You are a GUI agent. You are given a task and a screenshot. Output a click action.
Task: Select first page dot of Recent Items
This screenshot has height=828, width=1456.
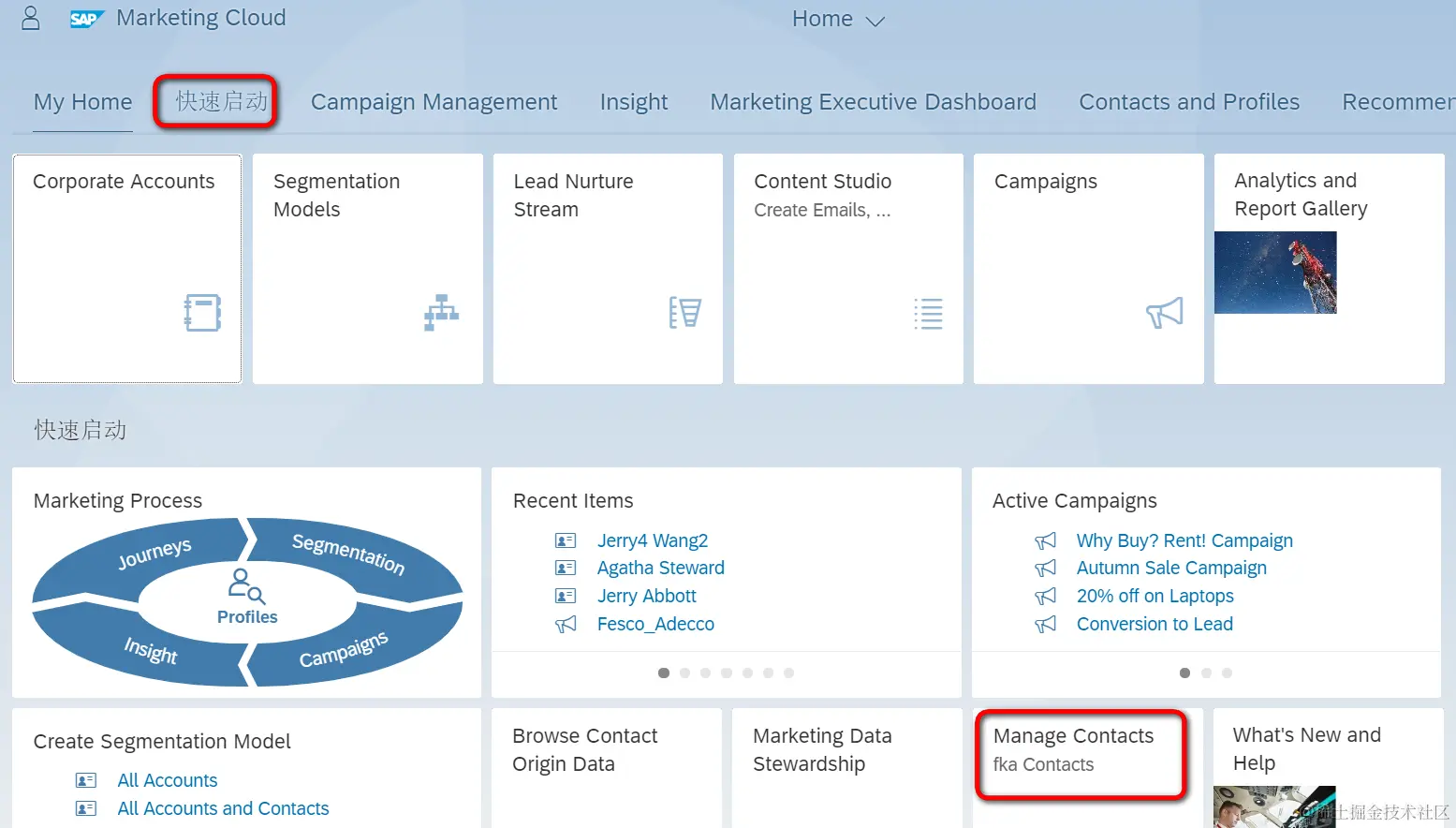click(x=664, y=673)
